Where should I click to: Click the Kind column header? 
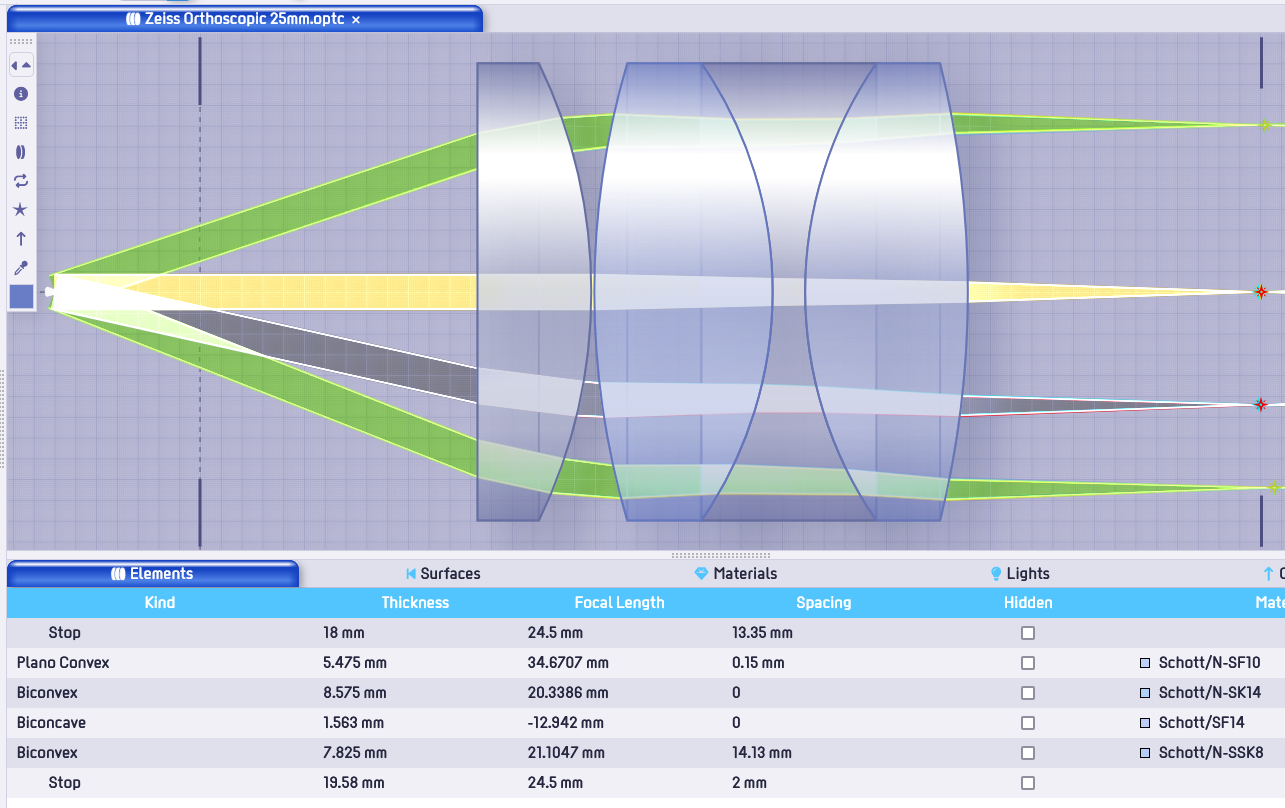160,603
